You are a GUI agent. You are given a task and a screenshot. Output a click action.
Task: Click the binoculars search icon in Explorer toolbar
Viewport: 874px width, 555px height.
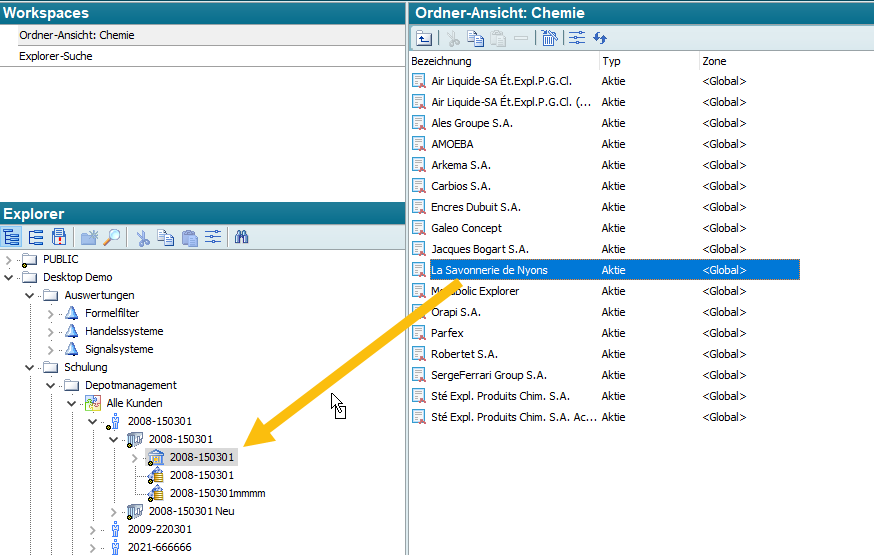(x=241, y=237)
